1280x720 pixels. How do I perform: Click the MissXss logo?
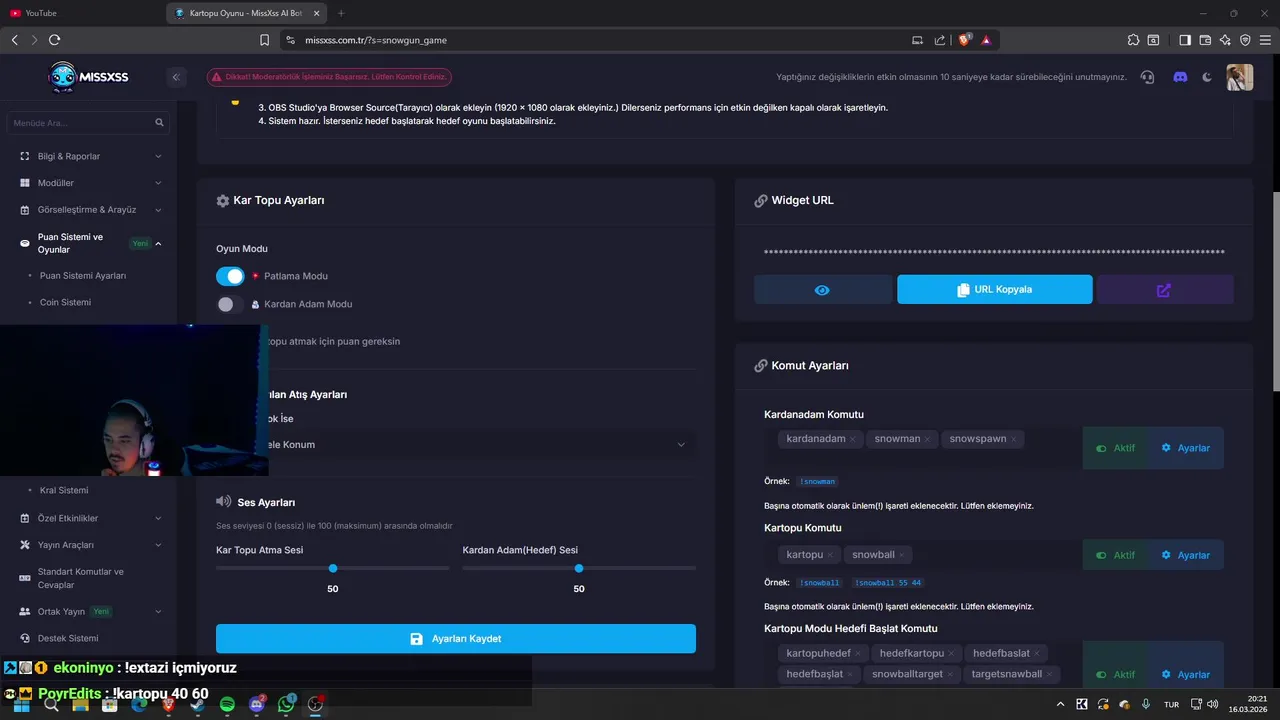pos(88,77)
